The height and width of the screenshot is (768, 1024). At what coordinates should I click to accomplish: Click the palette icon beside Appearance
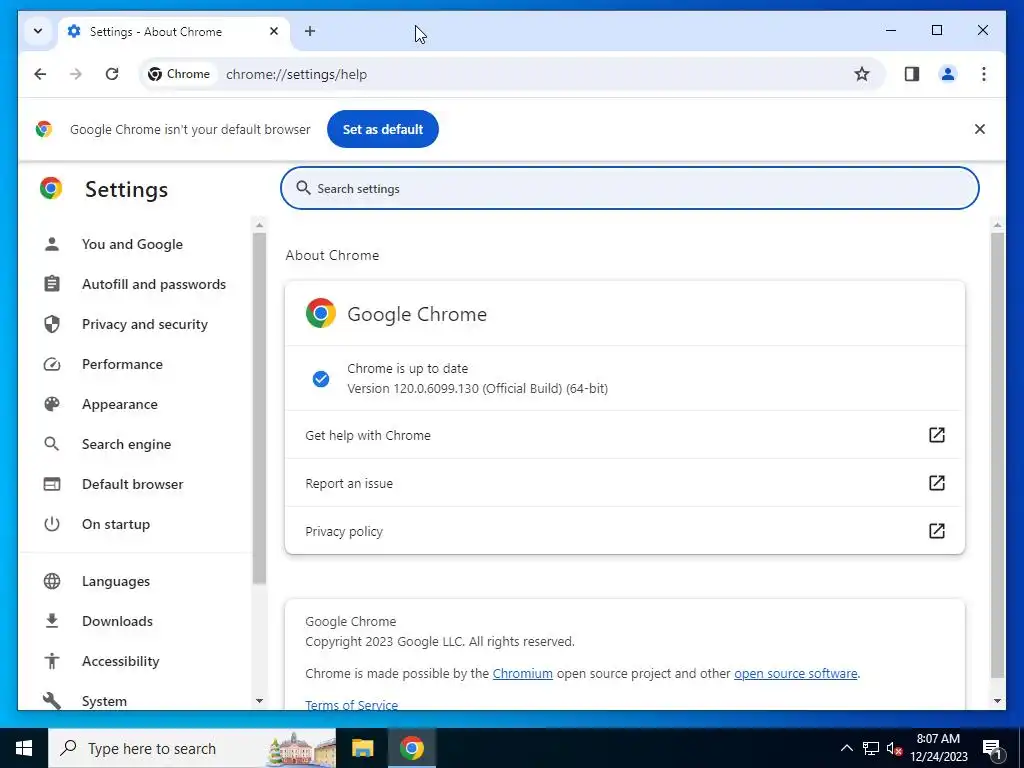point(52,404)
